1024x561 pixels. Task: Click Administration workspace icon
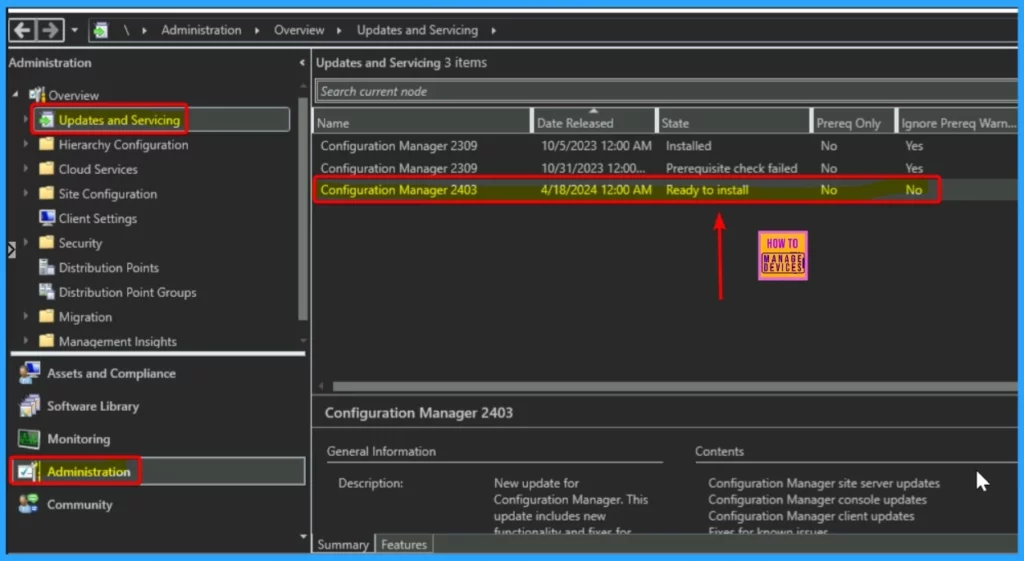click(29, 472)
